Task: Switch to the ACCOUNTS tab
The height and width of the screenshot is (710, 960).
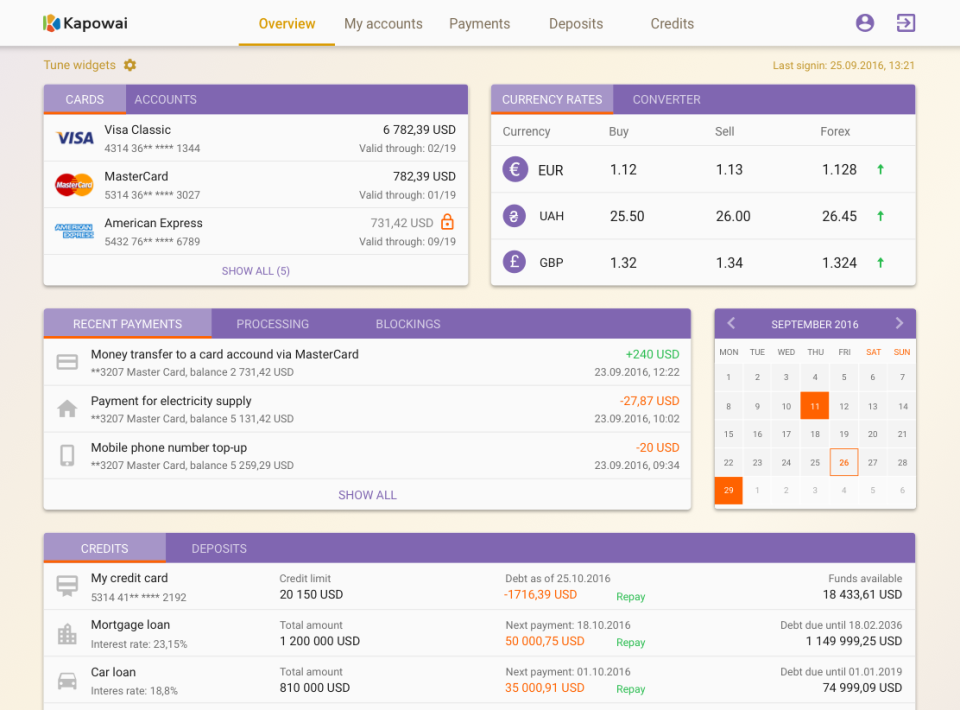Action: point(165,99)
